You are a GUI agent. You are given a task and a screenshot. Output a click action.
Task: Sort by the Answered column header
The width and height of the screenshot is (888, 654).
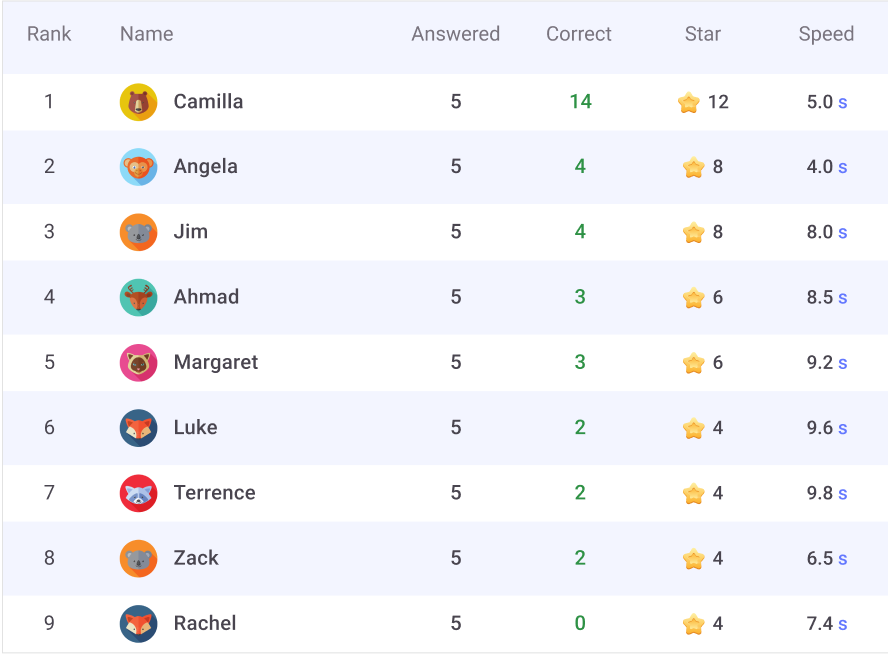(455, 34)
